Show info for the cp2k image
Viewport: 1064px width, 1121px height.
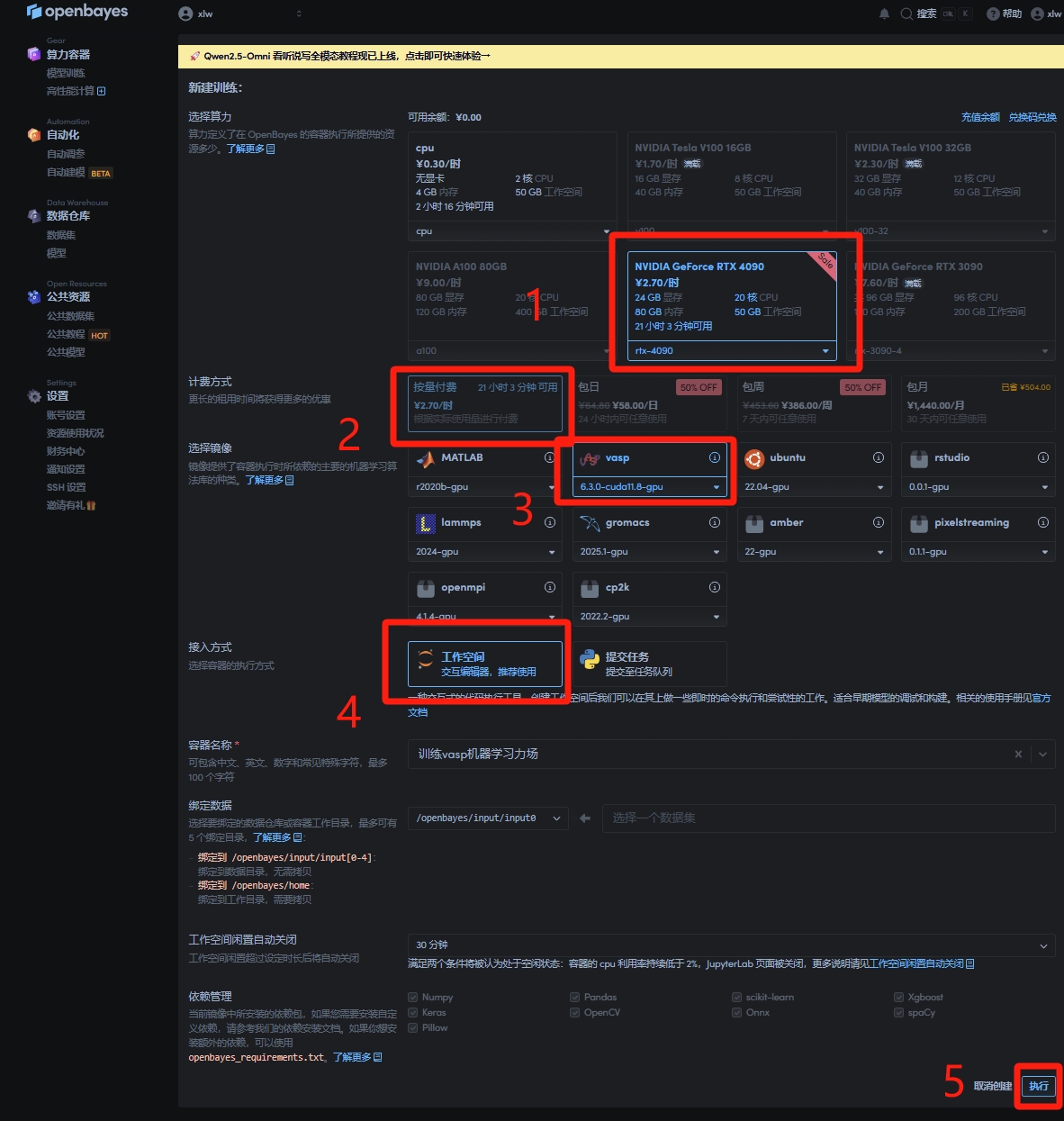(715, 587)
